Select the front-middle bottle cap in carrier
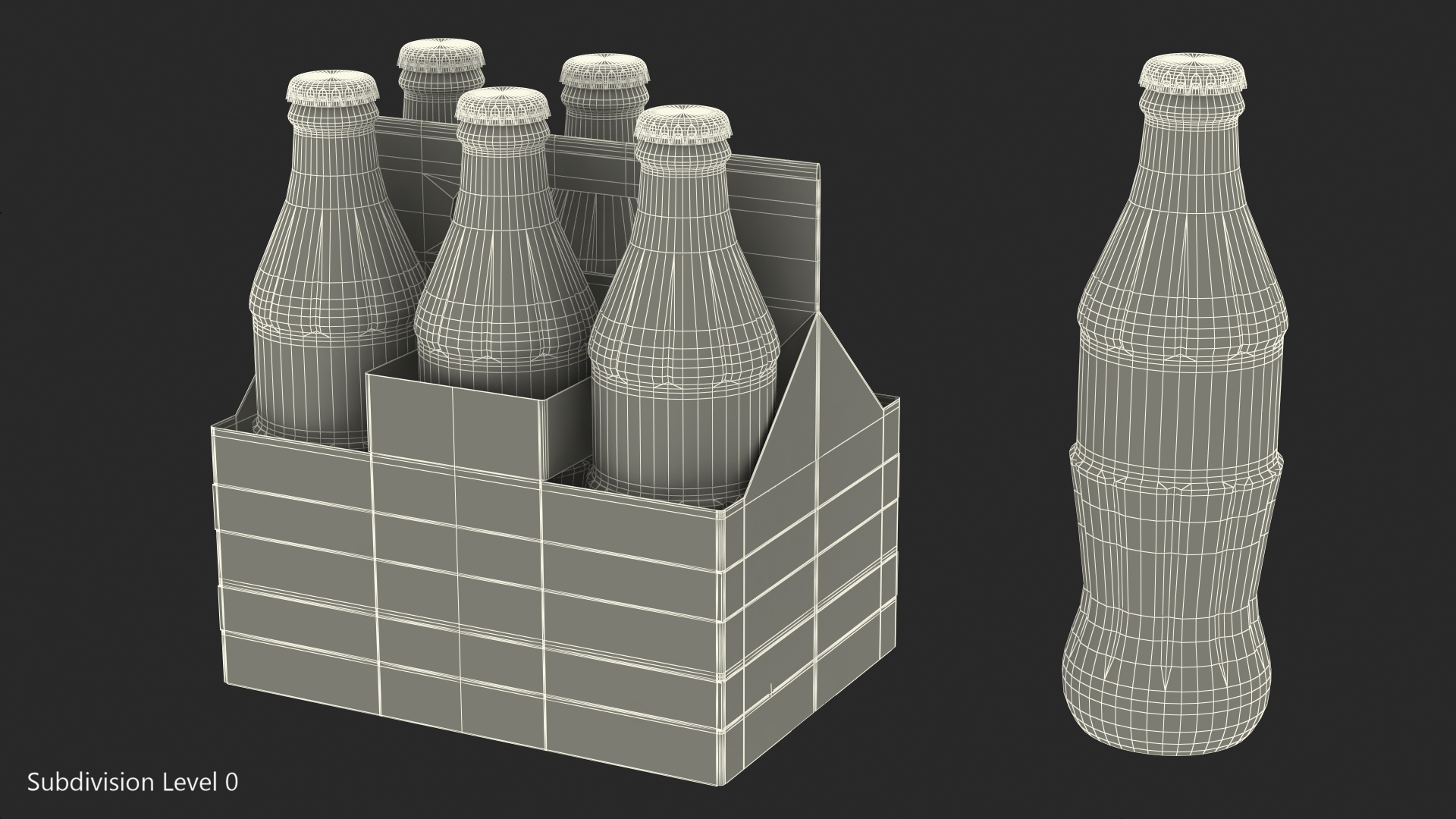Viewport: 1456px width, 819px height. [503, 106]
